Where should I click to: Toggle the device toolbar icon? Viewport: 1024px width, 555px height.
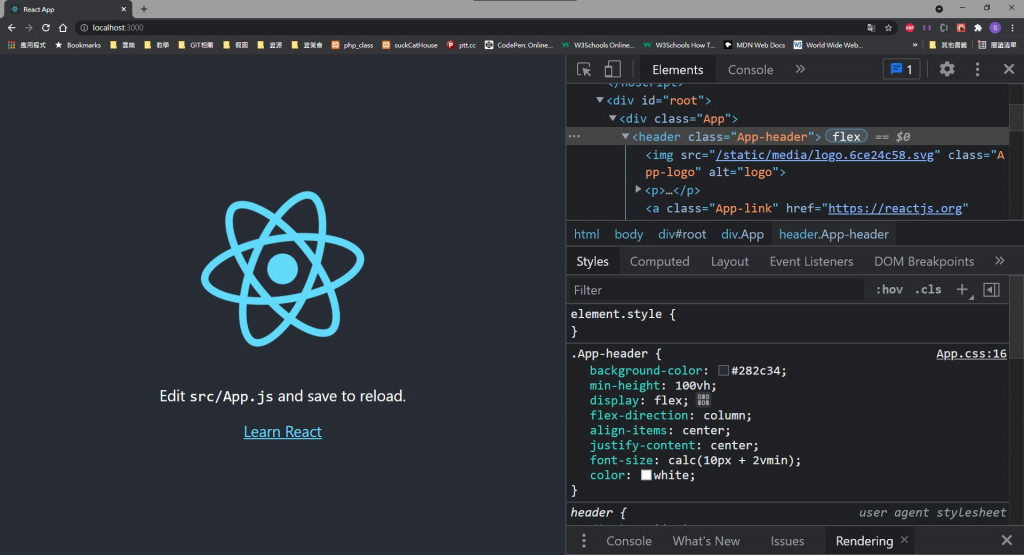pyautogui.click(x=612, y=69)
